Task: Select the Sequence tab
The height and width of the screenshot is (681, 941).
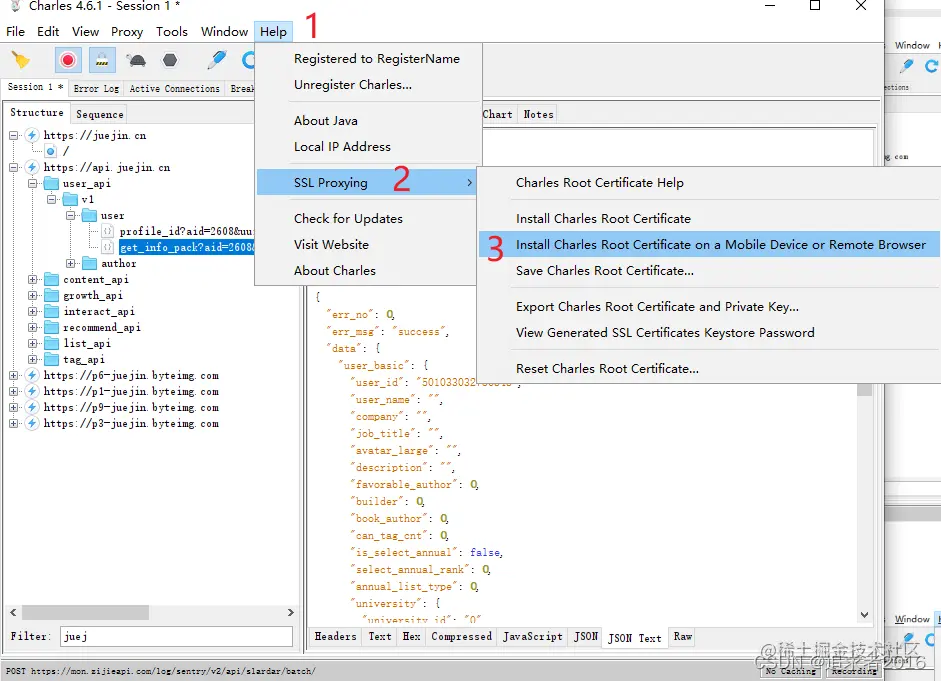Action: pos(100,114)
